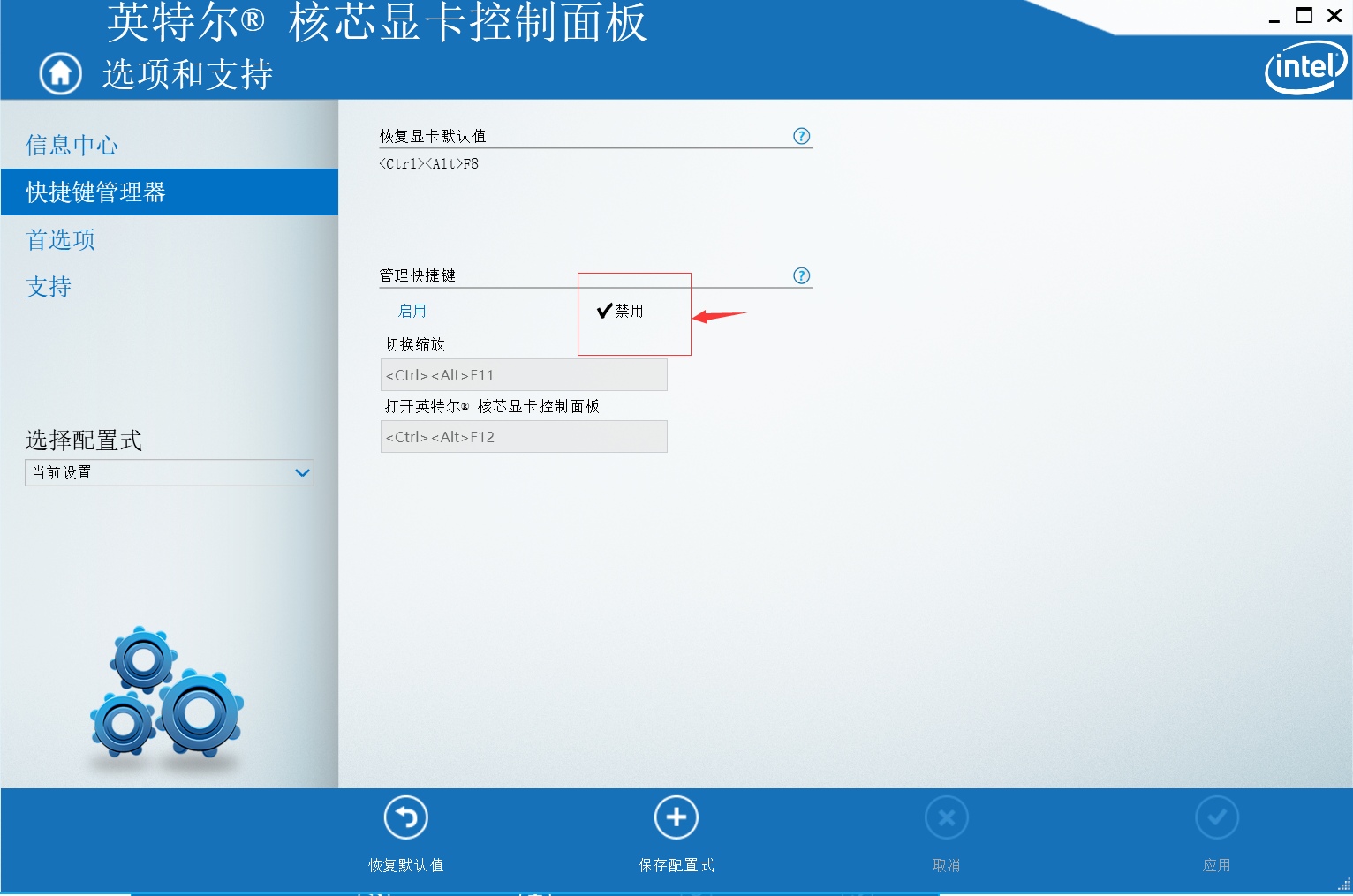Click the 应用 label
This screenshot has height=896, width=1353.
[1217, 866]
